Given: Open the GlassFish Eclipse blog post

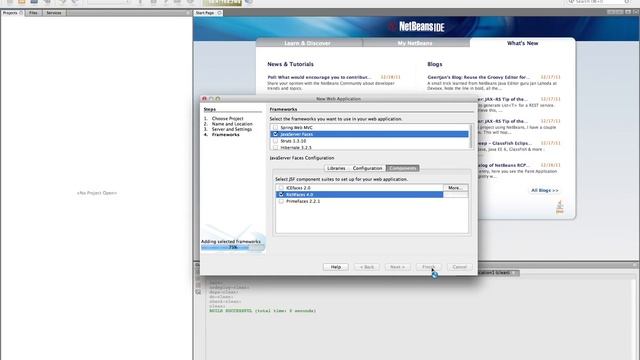Looking at the screenshot, I should pos(505,143).
